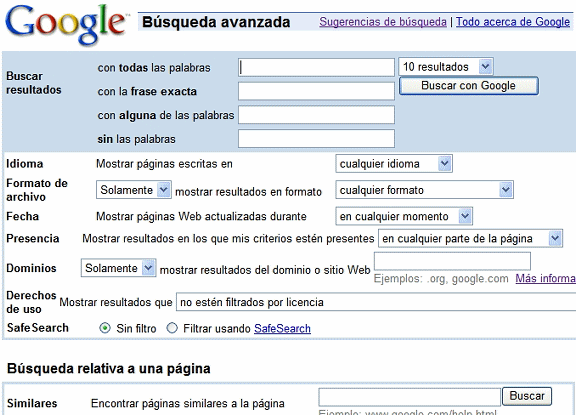Expand the cualquier idioma dropdown
Image resolution: width=576 pixels, height=415 pixels.
coord(394,164)
